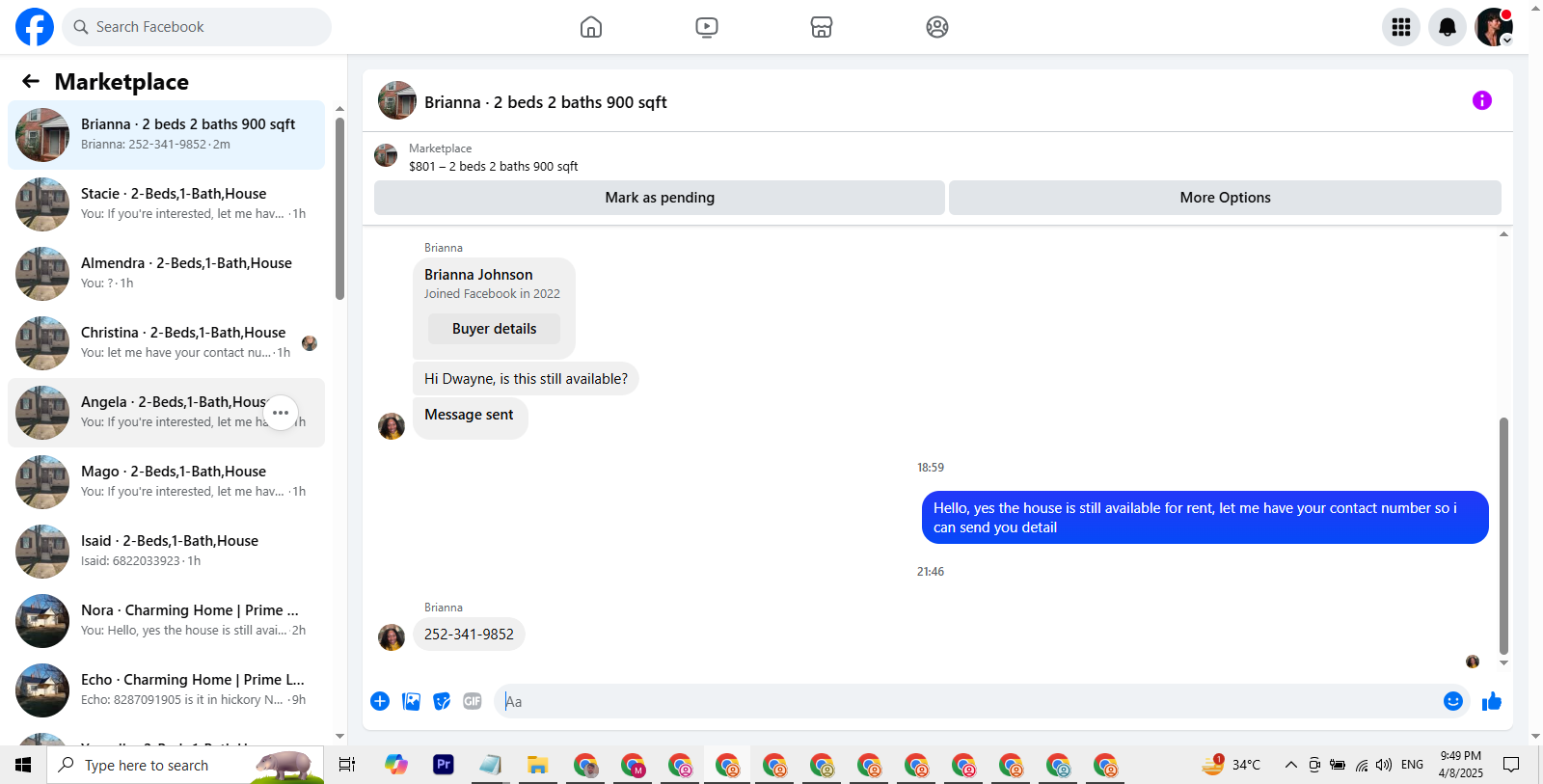
Task: Open the Facebook logo home link
Action: coord(35,27)
